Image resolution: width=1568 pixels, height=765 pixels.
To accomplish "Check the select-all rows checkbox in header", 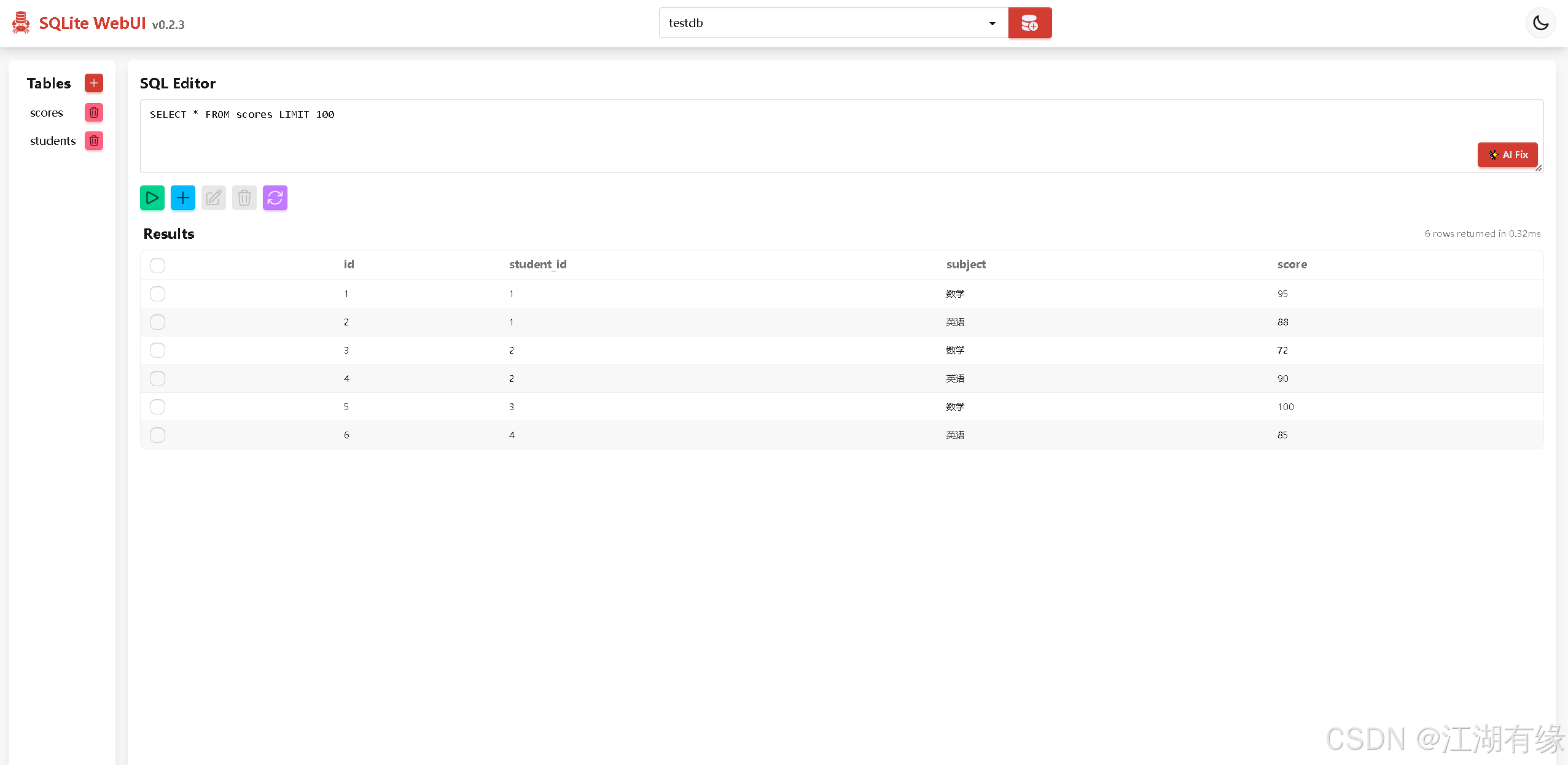I will [x=158, y=265].
